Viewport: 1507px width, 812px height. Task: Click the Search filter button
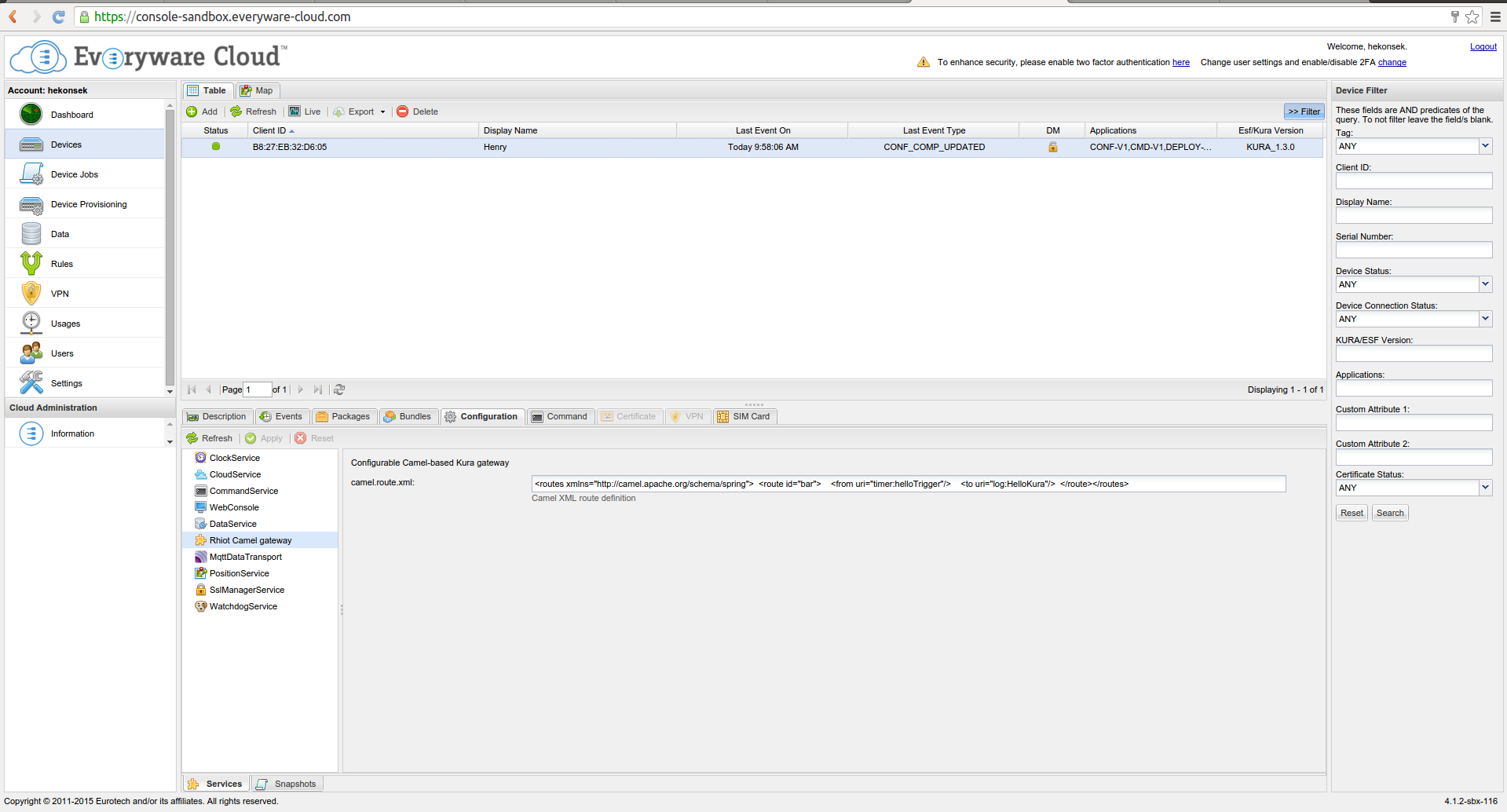1390,513
